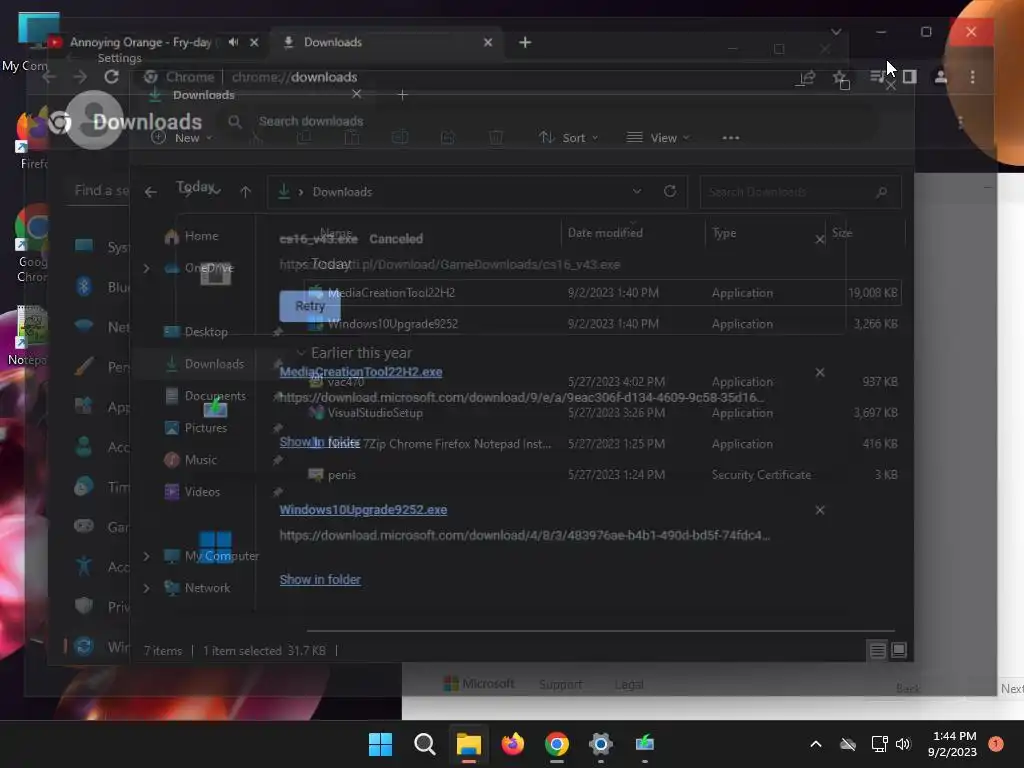The width and height of the screenshot is (1024, 768).
Task: Expand the My Computer tree node
Action: tap(147, 556)
